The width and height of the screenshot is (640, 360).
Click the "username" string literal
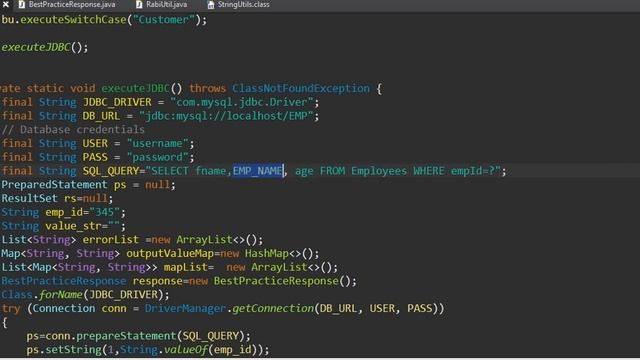(x=158, y=144)
